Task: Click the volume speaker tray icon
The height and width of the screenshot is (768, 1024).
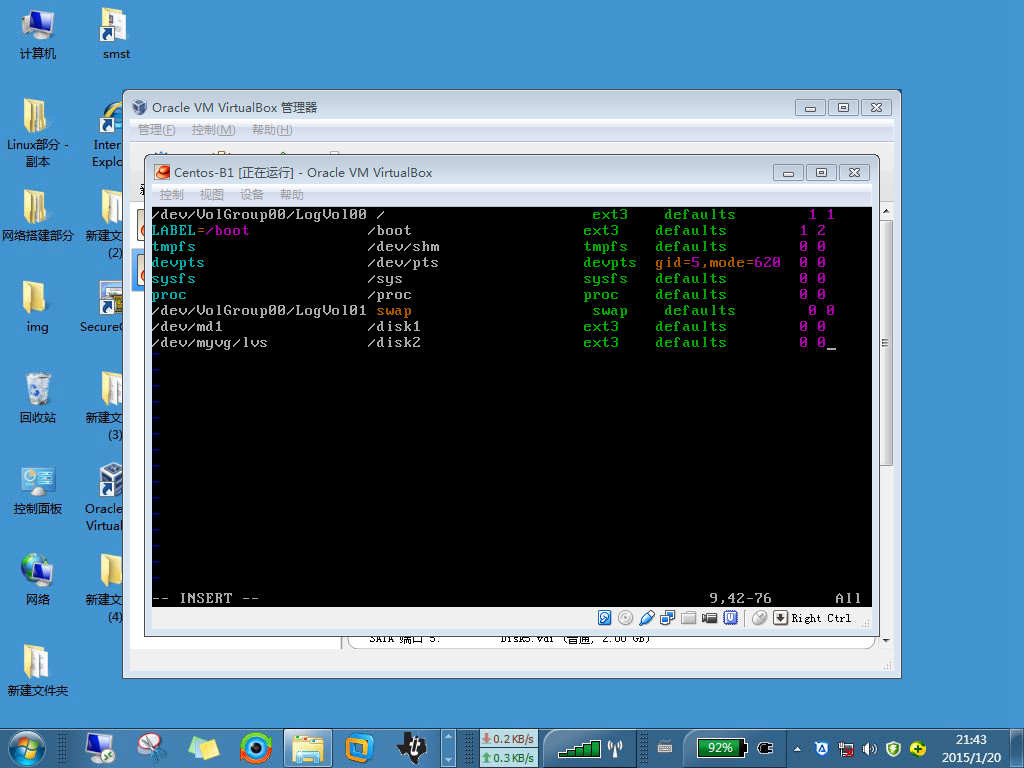Action: tap(869, 749)
